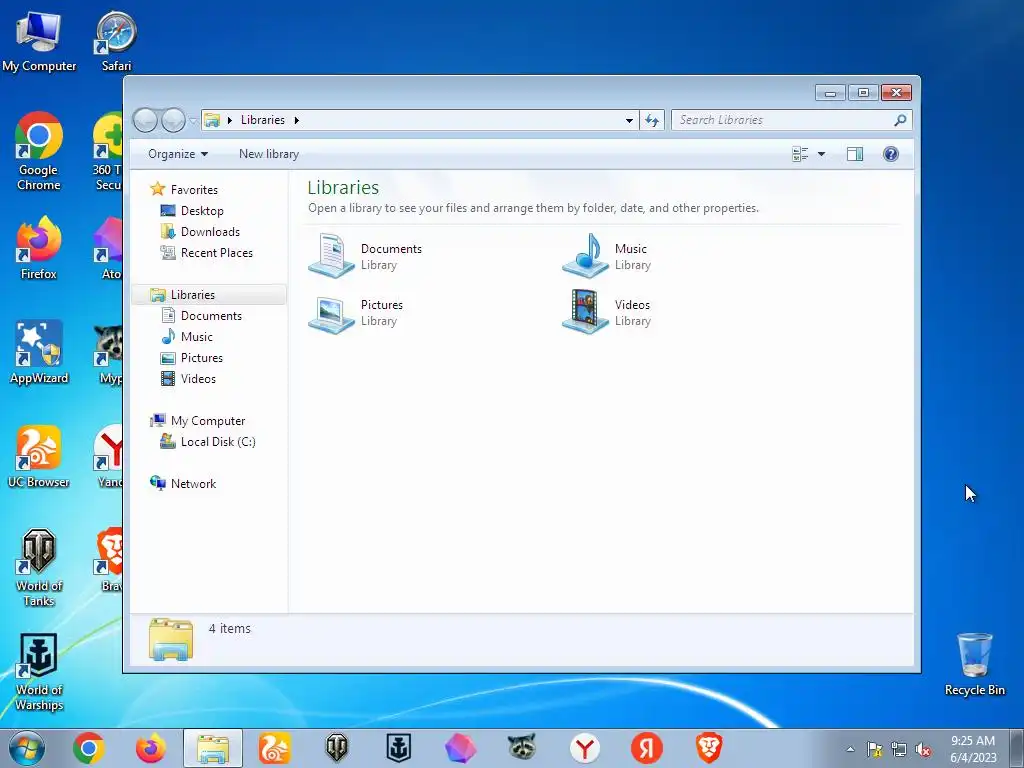Click the refresh button beside address bar

652,120
